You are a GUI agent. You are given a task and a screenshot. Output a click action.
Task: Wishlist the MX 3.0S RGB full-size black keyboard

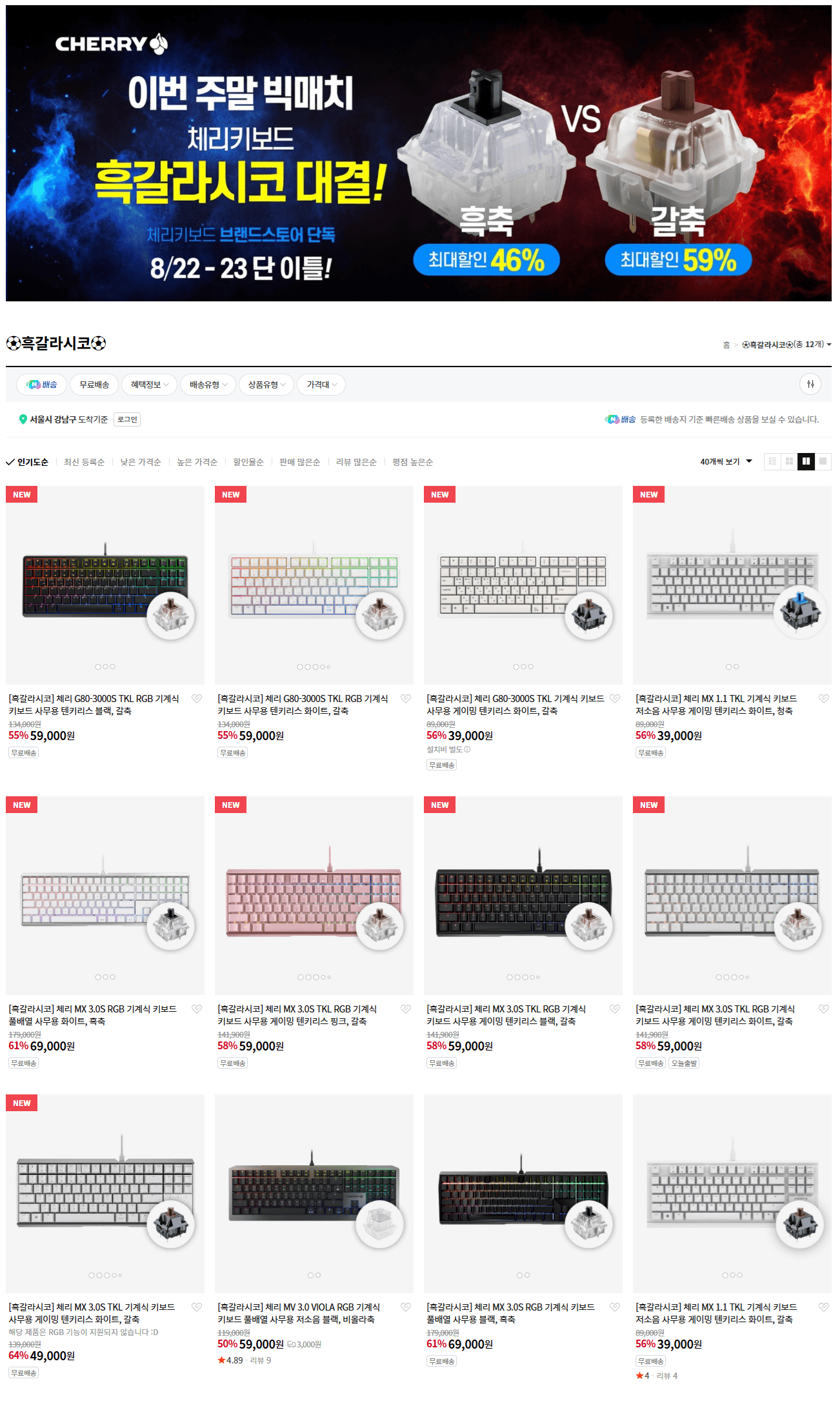615,1307
